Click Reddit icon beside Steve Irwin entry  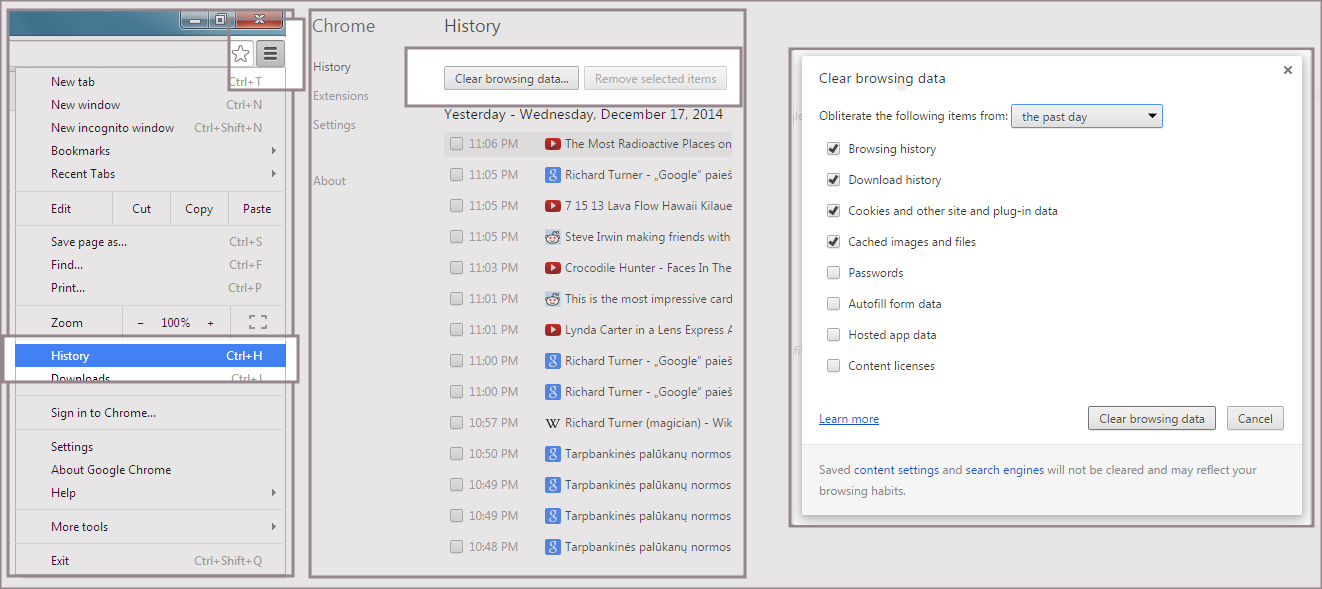552,237
